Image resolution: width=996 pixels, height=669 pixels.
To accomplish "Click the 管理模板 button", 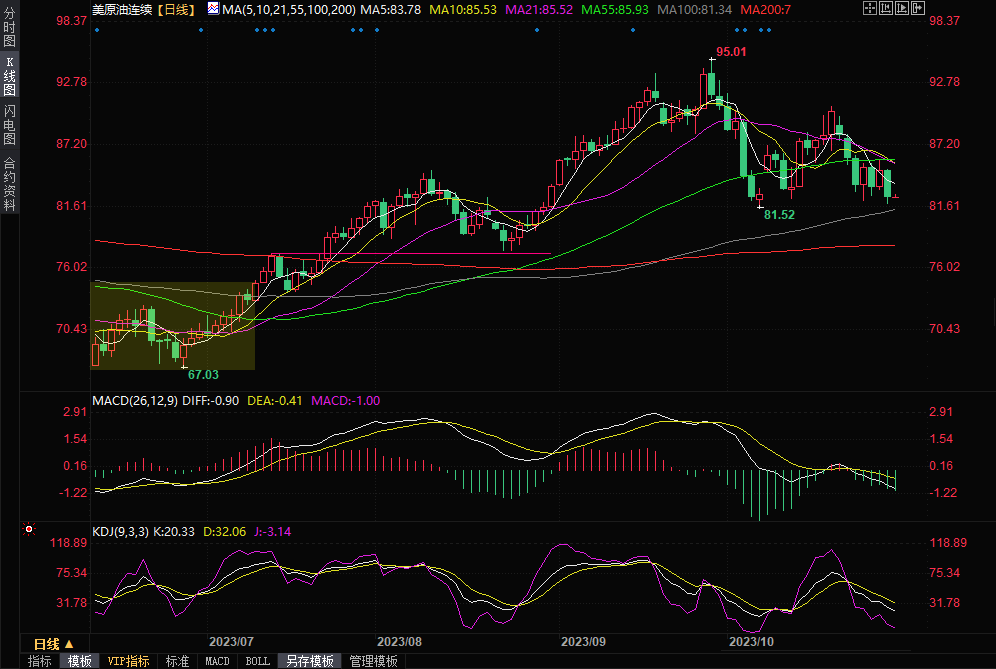I will point(373,661).
